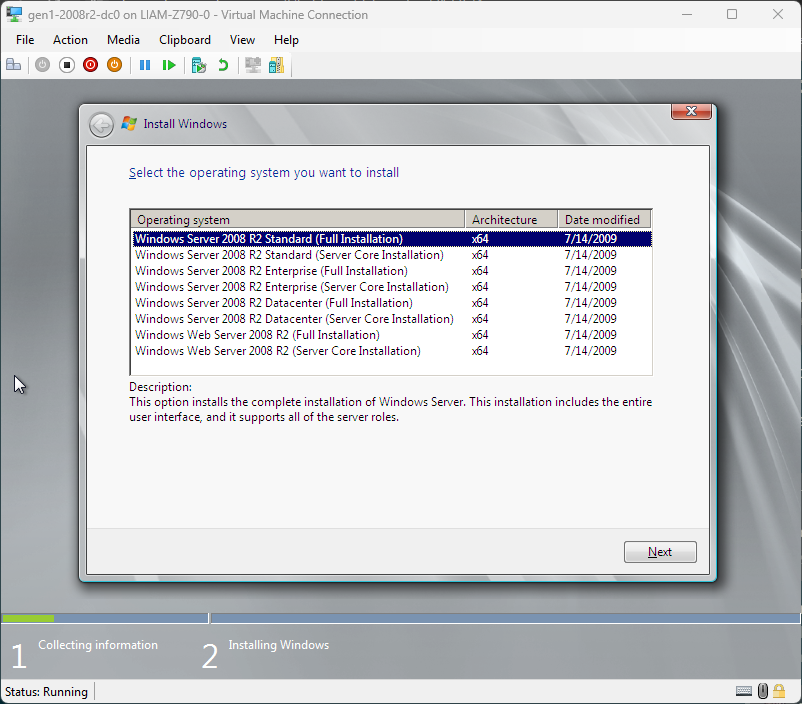The image size is (802, 704).
Task: Select Windows Web Server 2008 R2 (Server Core Installation)
Action: point(392,350)
